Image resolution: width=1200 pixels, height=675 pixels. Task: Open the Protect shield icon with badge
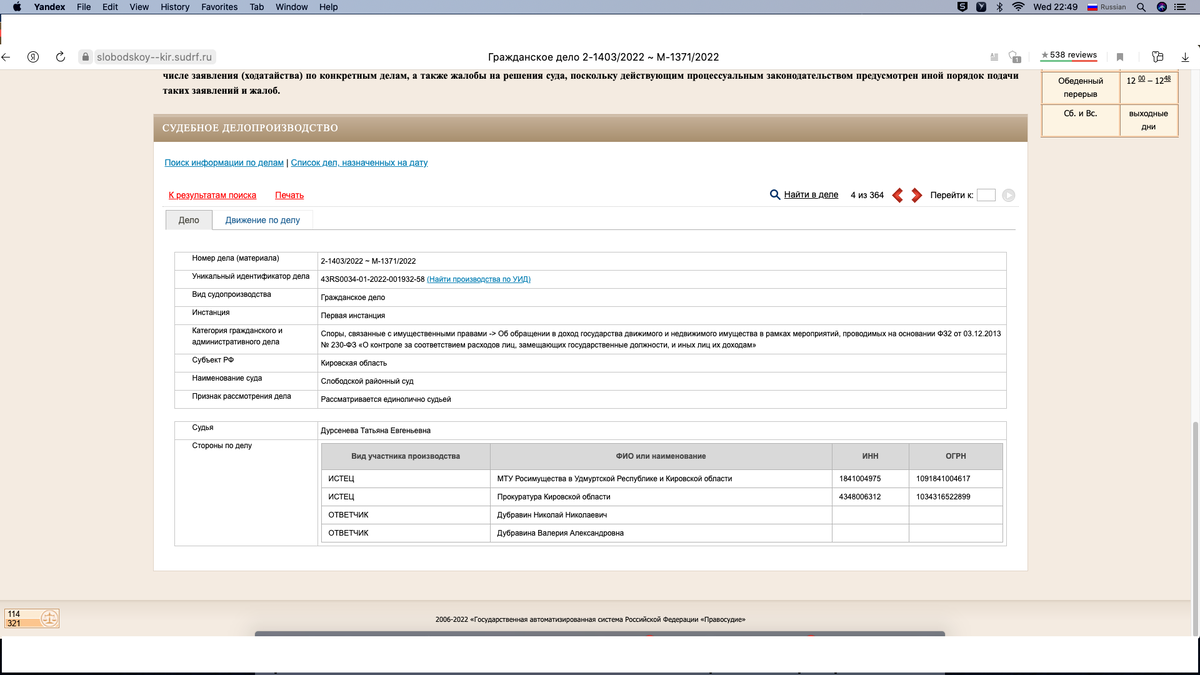pyautogui.click(x=1015, y=57)
